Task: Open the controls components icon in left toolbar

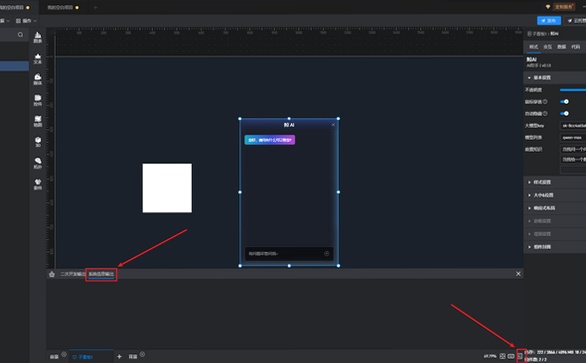Action: tap(38, 100)
